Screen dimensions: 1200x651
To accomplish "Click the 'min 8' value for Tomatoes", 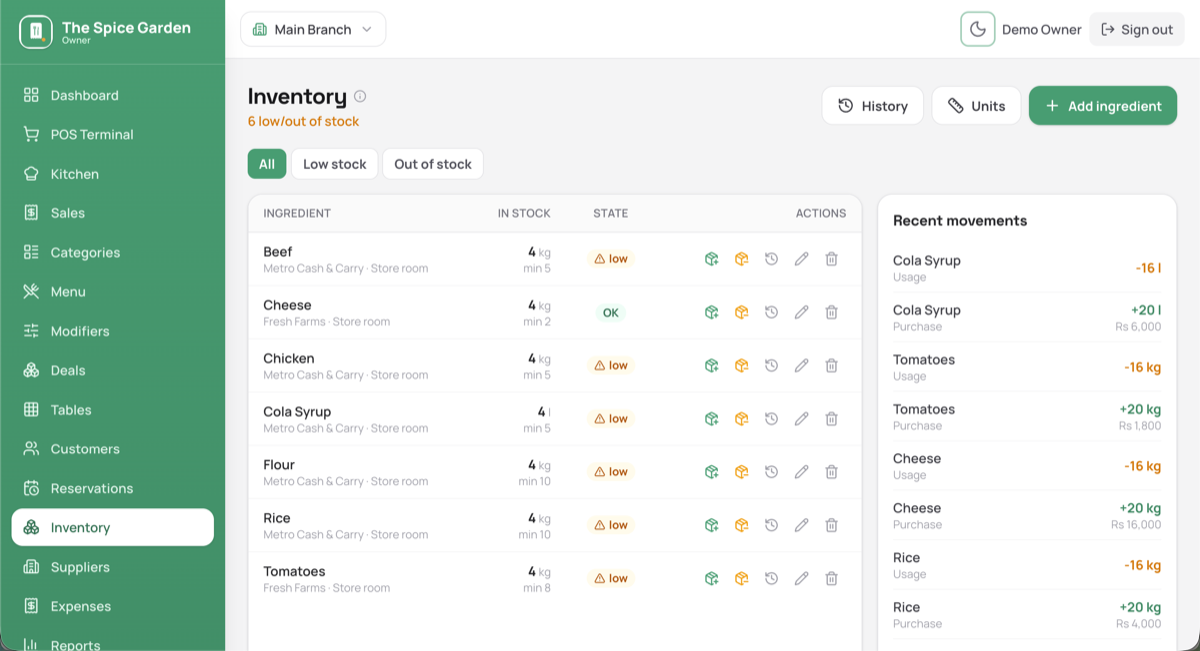I will coord(537,588).
